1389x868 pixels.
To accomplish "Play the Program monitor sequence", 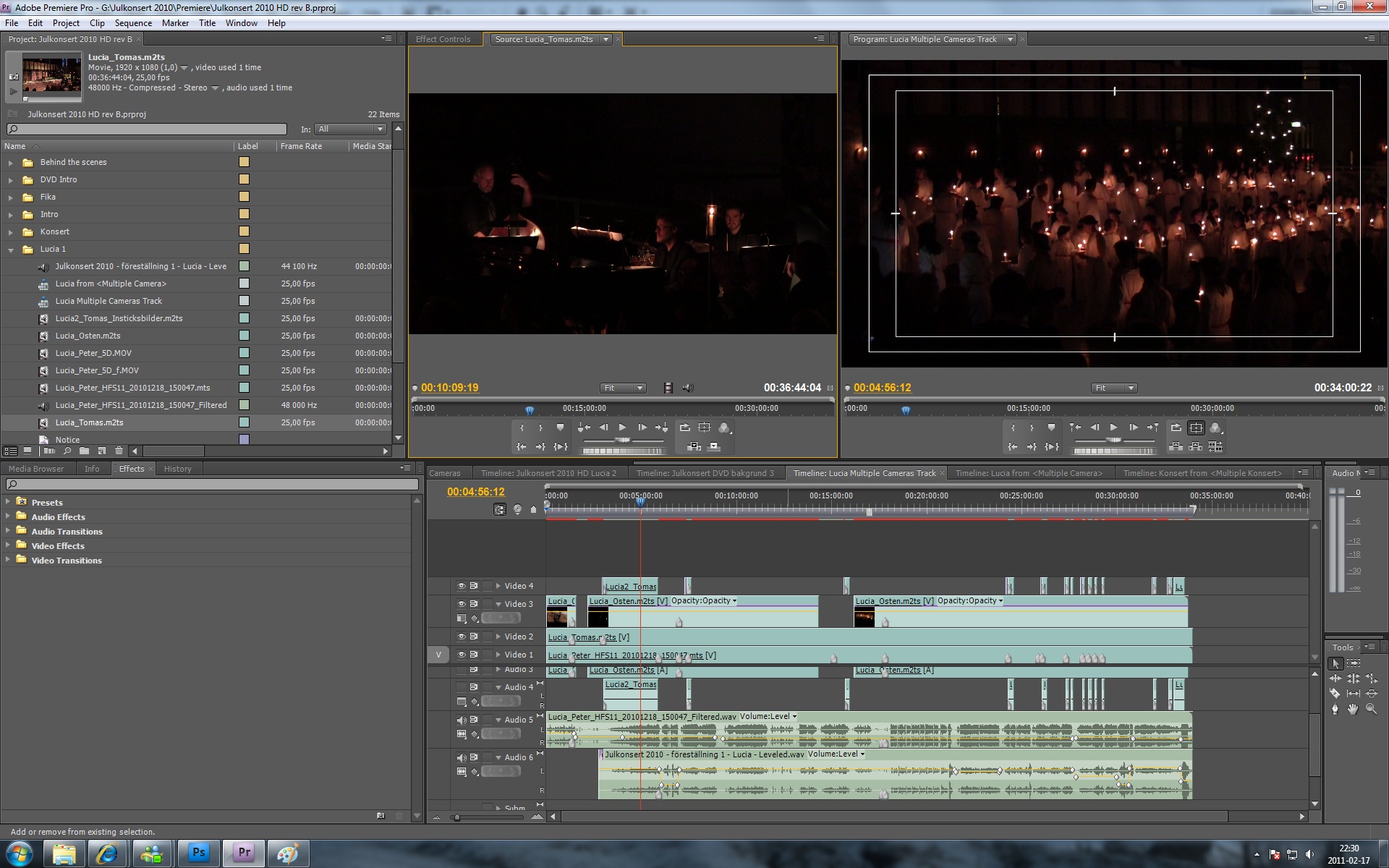I will 1114,427.
